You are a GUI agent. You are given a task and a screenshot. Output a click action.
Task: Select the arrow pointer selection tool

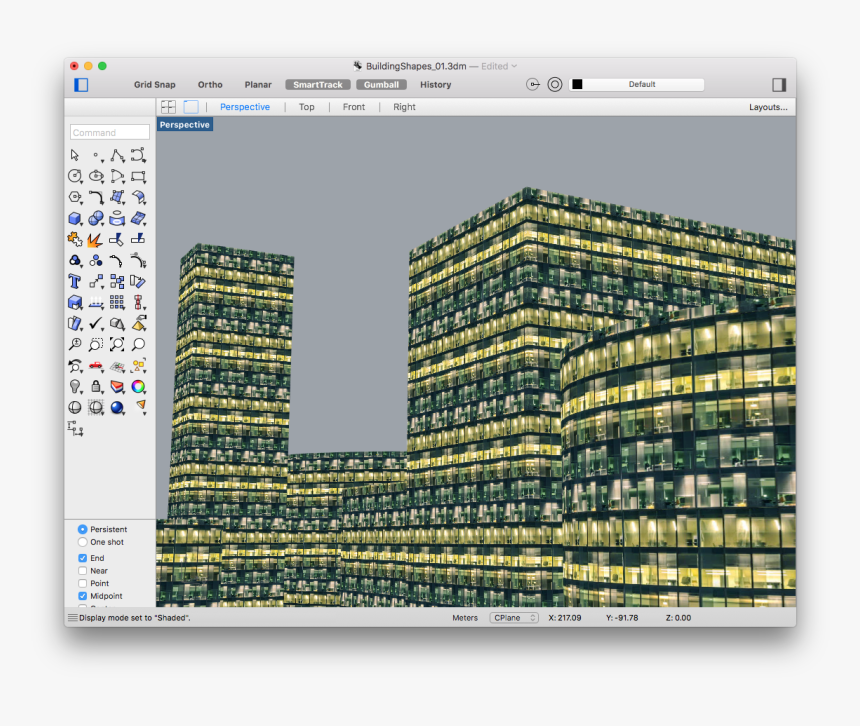(x=75, y=155)
